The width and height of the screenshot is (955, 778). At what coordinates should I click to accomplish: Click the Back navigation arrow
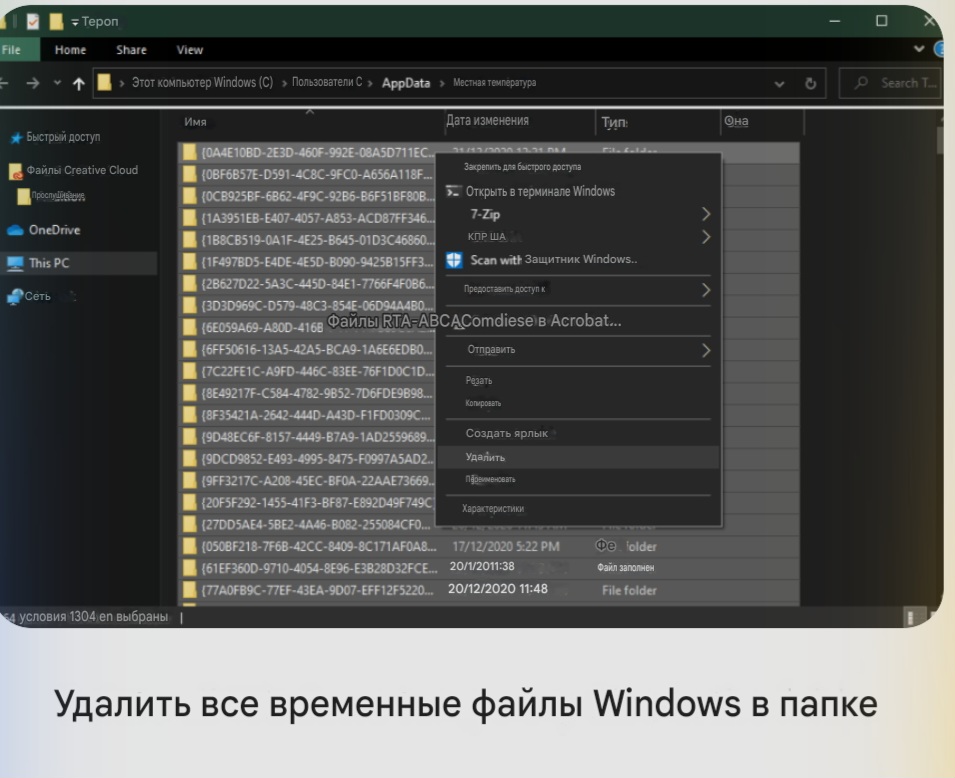point(4,83)
